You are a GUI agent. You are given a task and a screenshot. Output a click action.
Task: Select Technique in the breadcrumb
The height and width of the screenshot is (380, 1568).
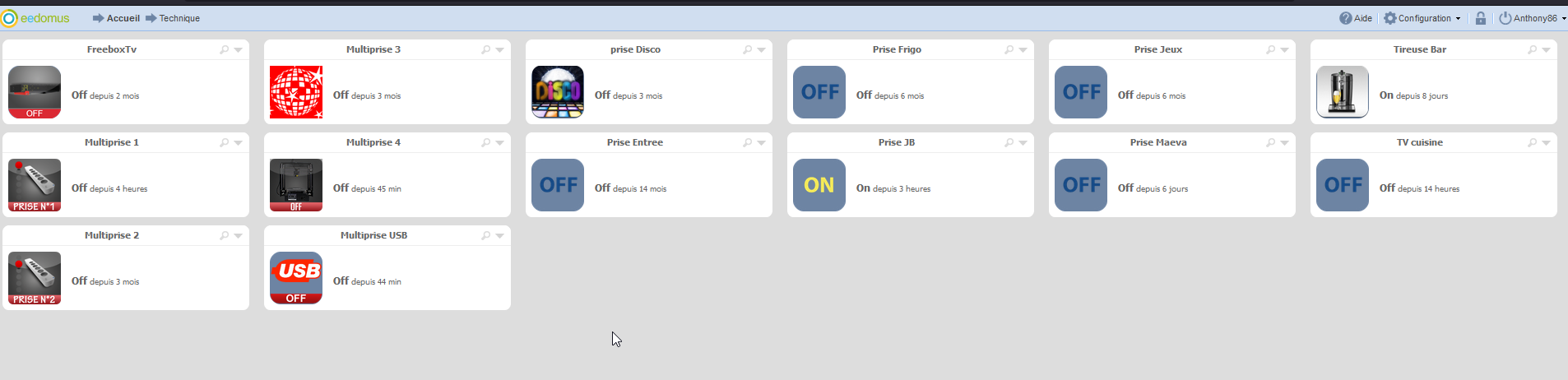pyautogui.click(x=179, y=18)
